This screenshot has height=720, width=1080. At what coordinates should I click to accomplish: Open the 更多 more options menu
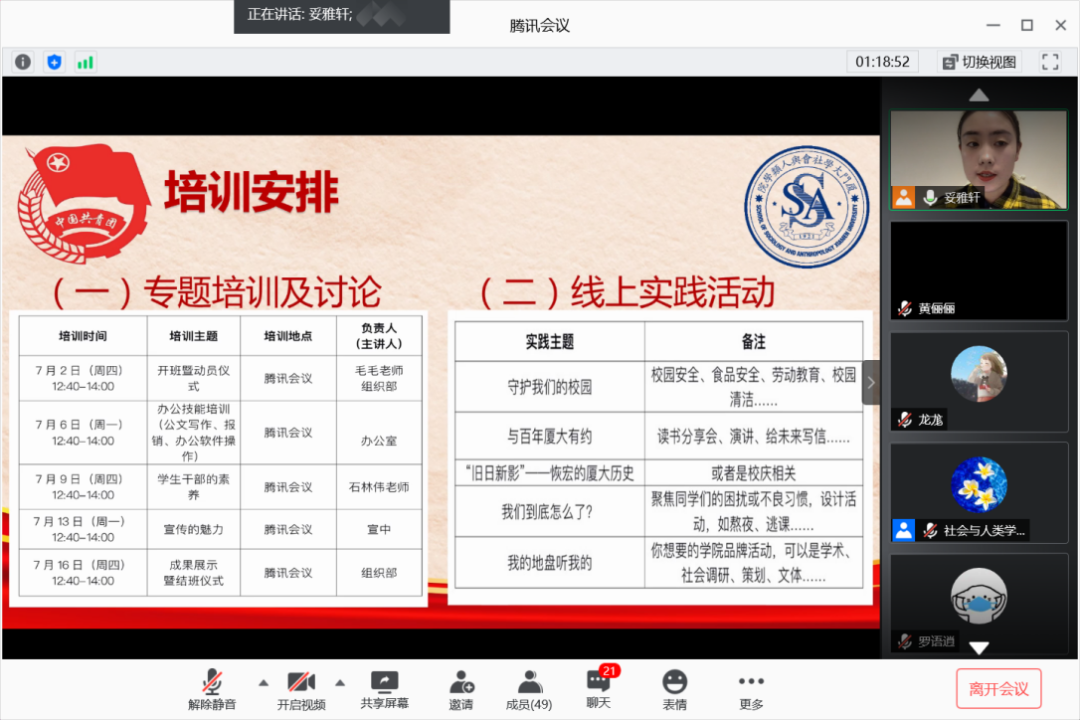pos(751,690)
